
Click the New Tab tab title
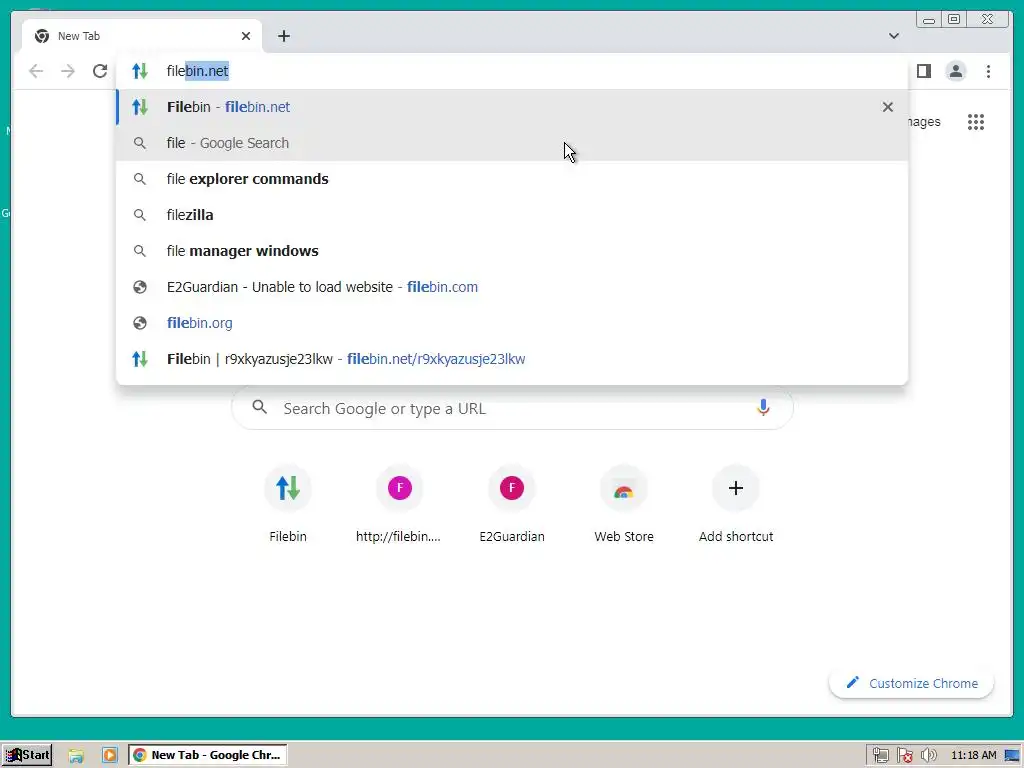[x=79, y=36]
